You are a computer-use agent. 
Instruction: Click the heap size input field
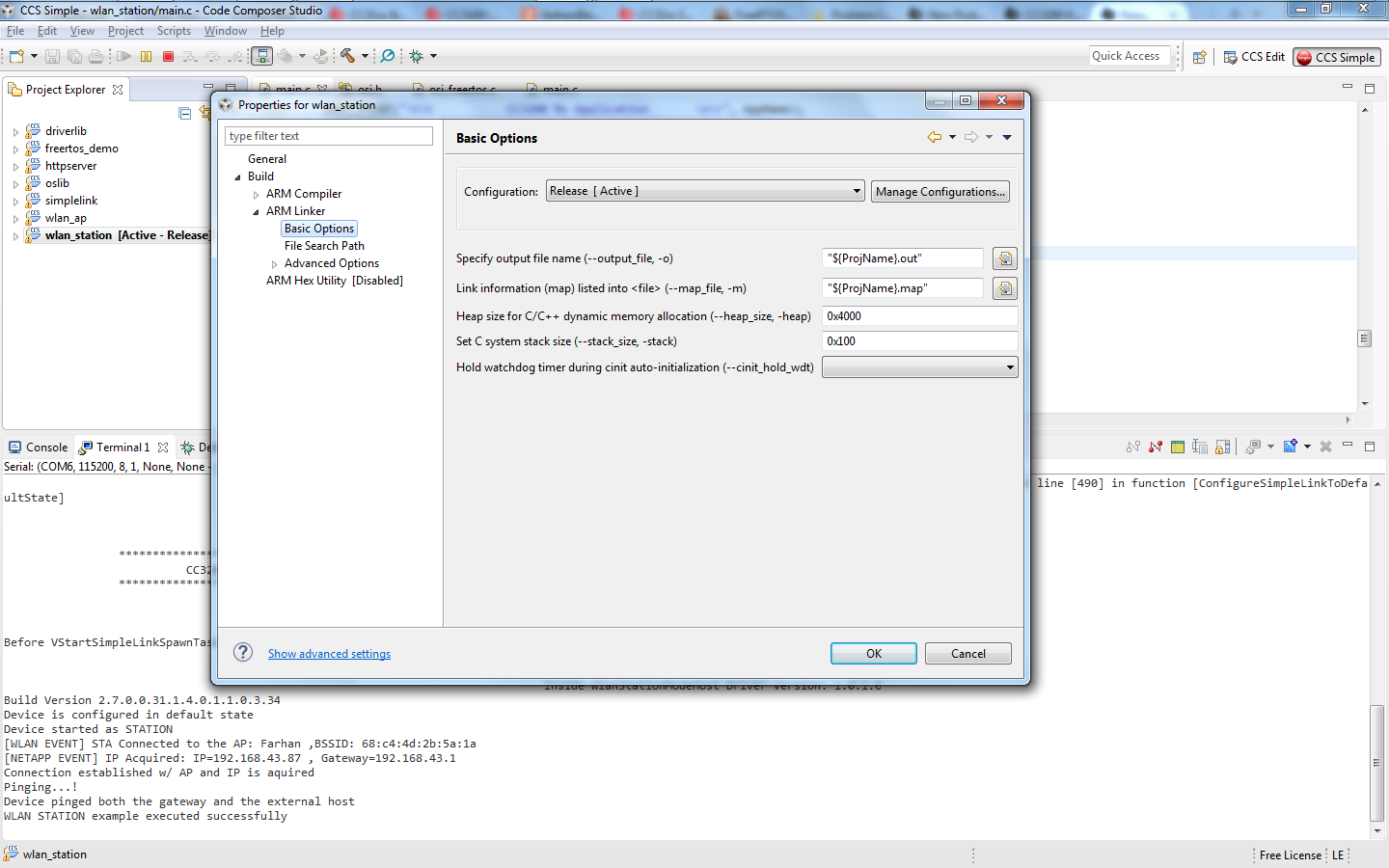(920, 316)
